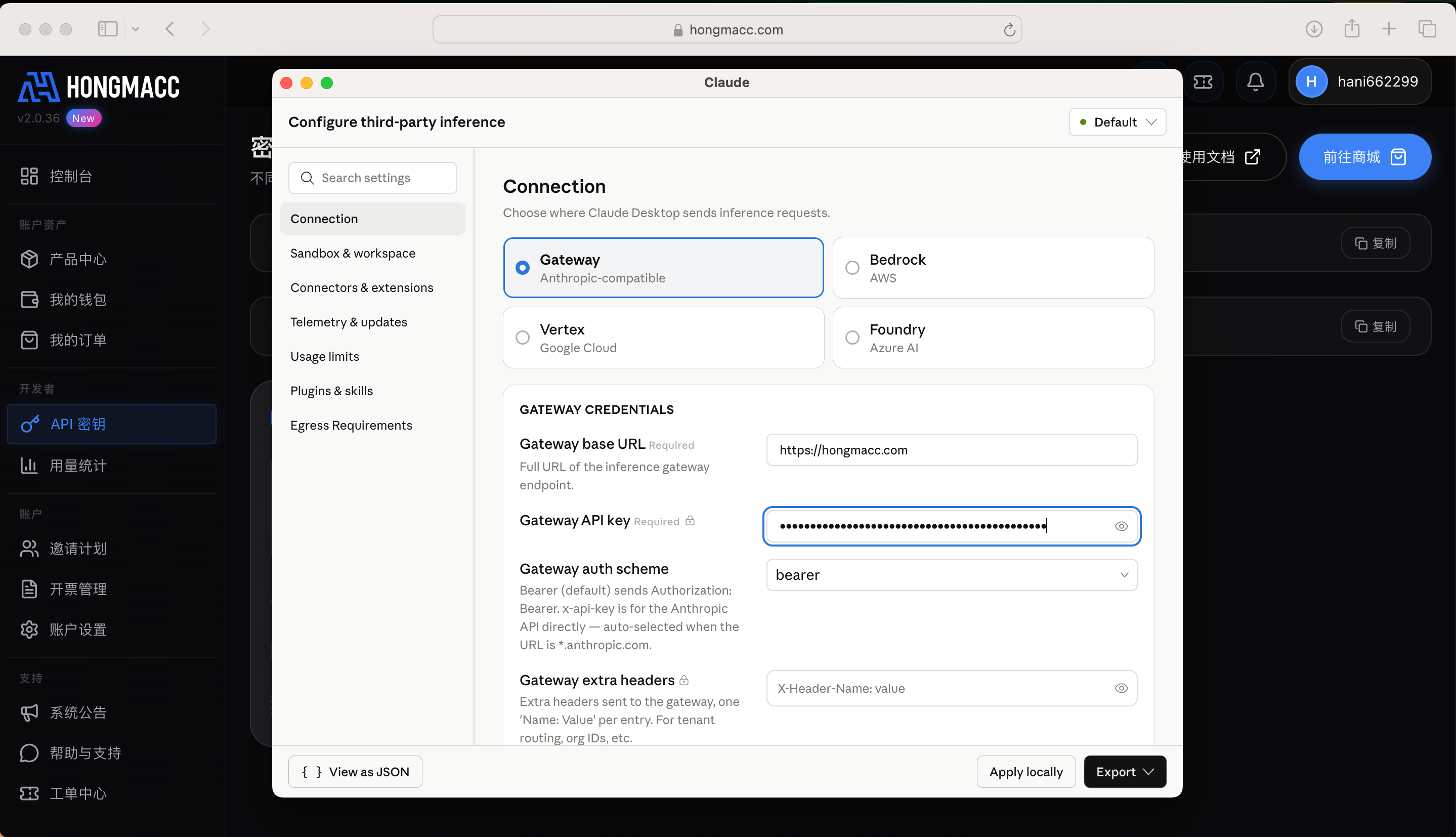Open 账户设置 account settings in sidebar
The image size is (1456, 837).
click(111, 630)
